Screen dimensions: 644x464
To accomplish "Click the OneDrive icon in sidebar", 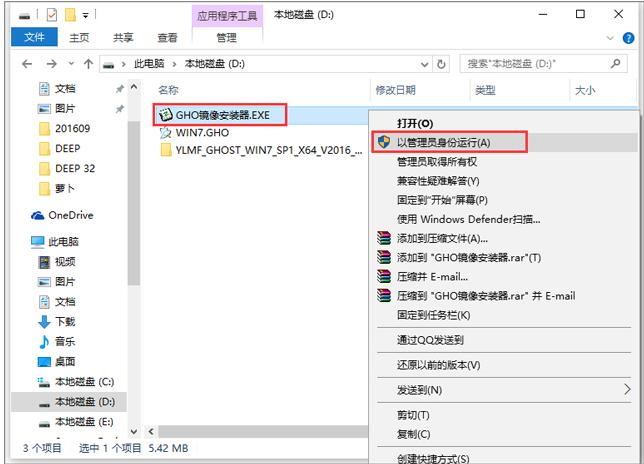I will coord(38,215).
